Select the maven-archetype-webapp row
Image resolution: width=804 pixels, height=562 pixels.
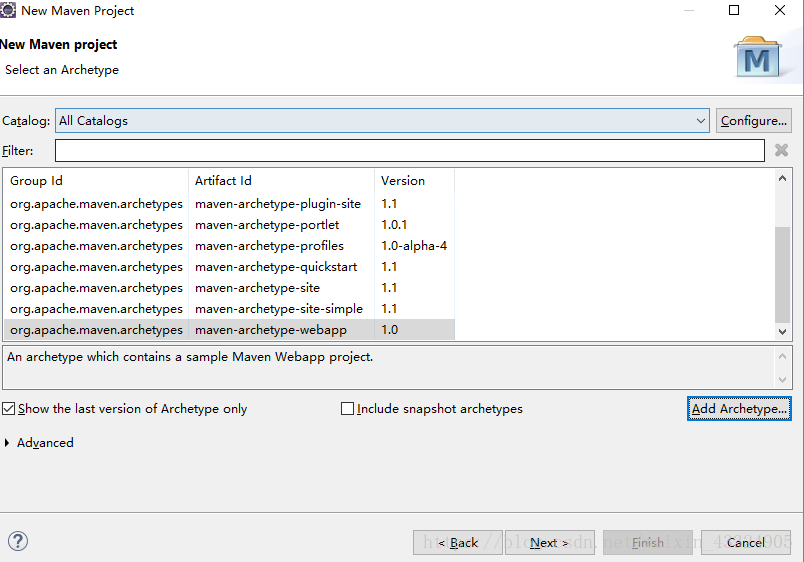229,330
